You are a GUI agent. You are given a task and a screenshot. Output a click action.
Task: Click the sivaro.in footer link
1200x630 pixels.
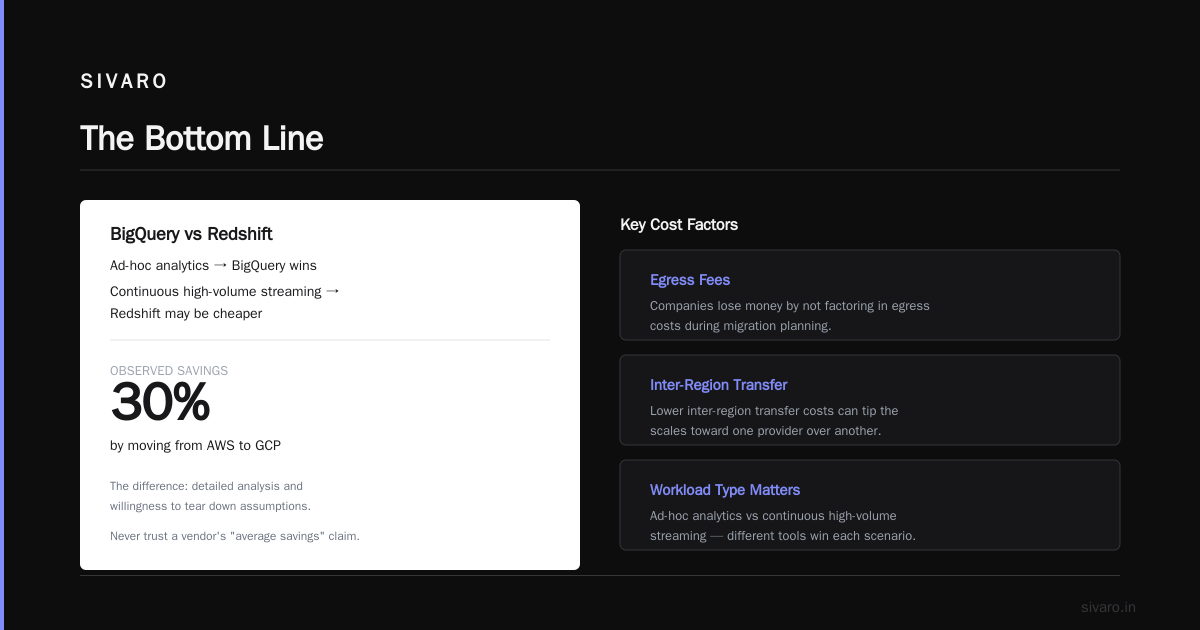[x=1108, y=607]
